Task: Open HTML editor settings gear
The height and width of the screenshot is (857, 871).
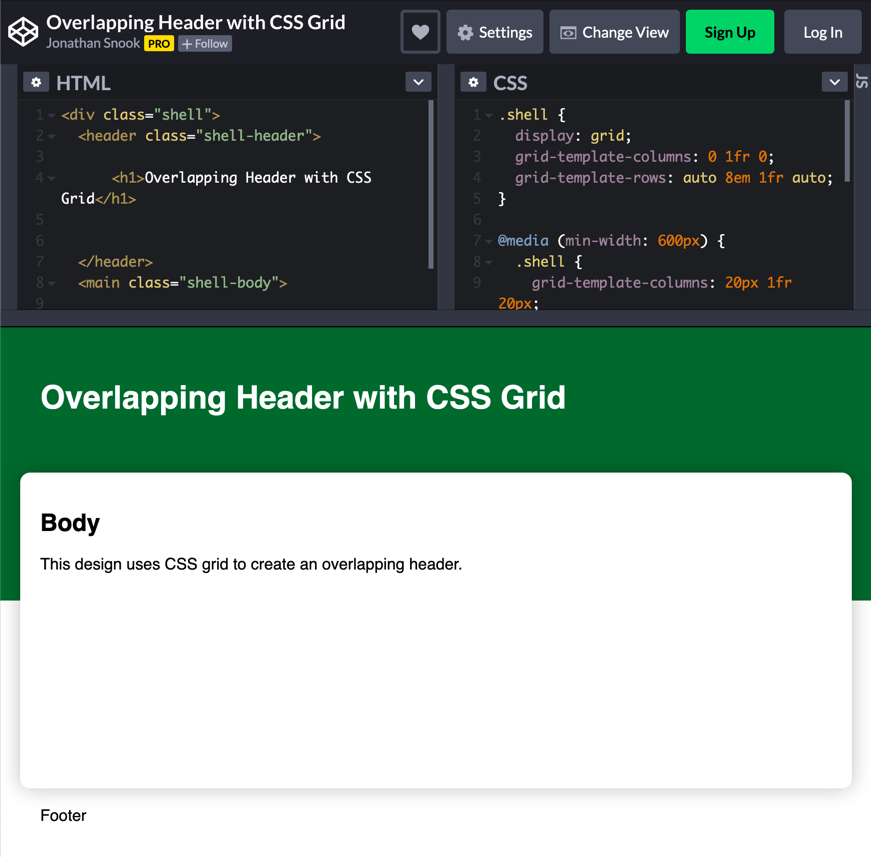Action: click(36, 83)
